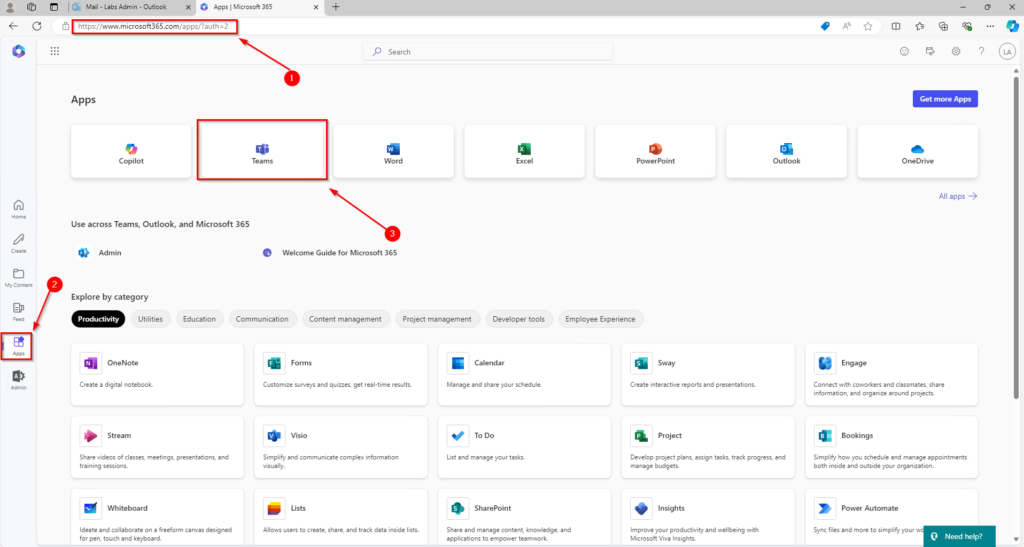
Task: Open the Excel app tile
Action: (524, 151)
